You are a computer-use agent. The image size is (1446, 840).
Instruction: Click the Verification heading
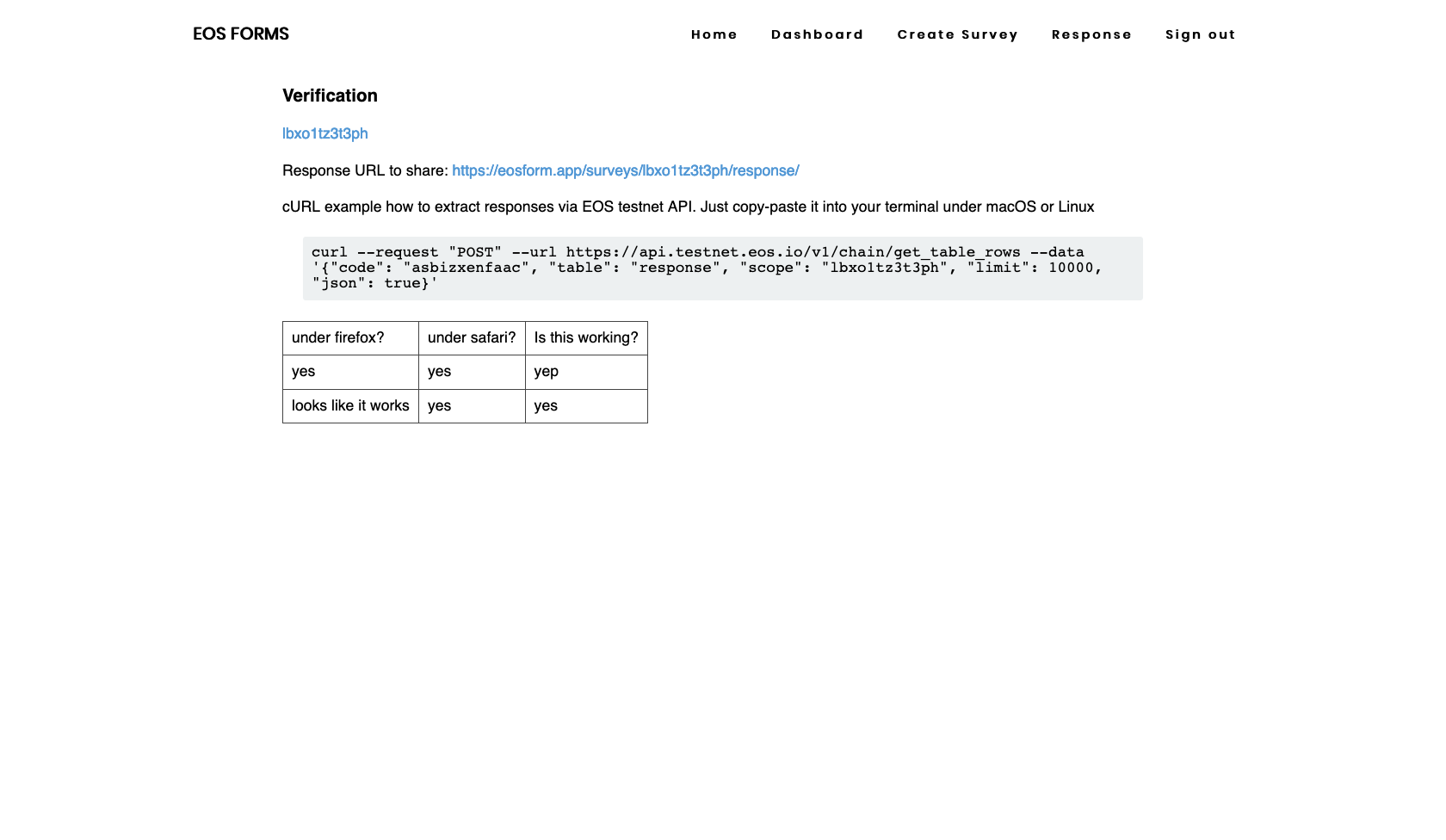pos(330,96)
